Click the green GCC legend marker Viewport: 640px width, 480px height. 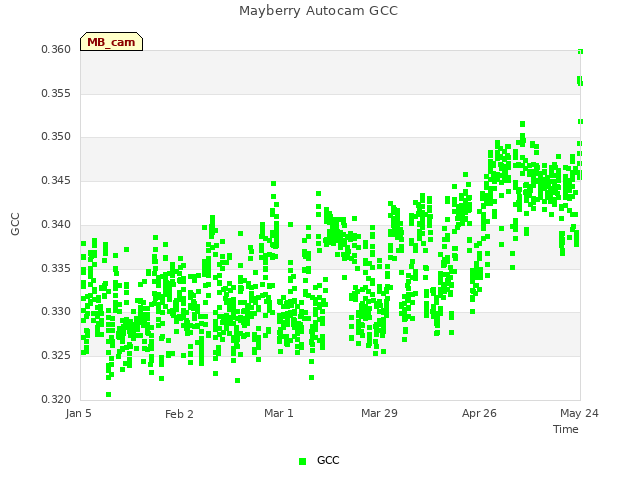(x=302, y=461)
